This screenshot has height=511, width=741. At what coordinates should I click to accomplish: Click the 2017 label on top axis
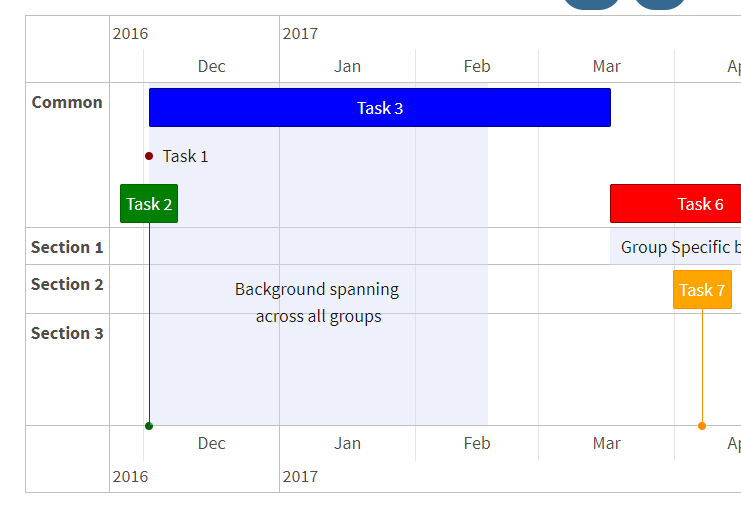point(300,33)
